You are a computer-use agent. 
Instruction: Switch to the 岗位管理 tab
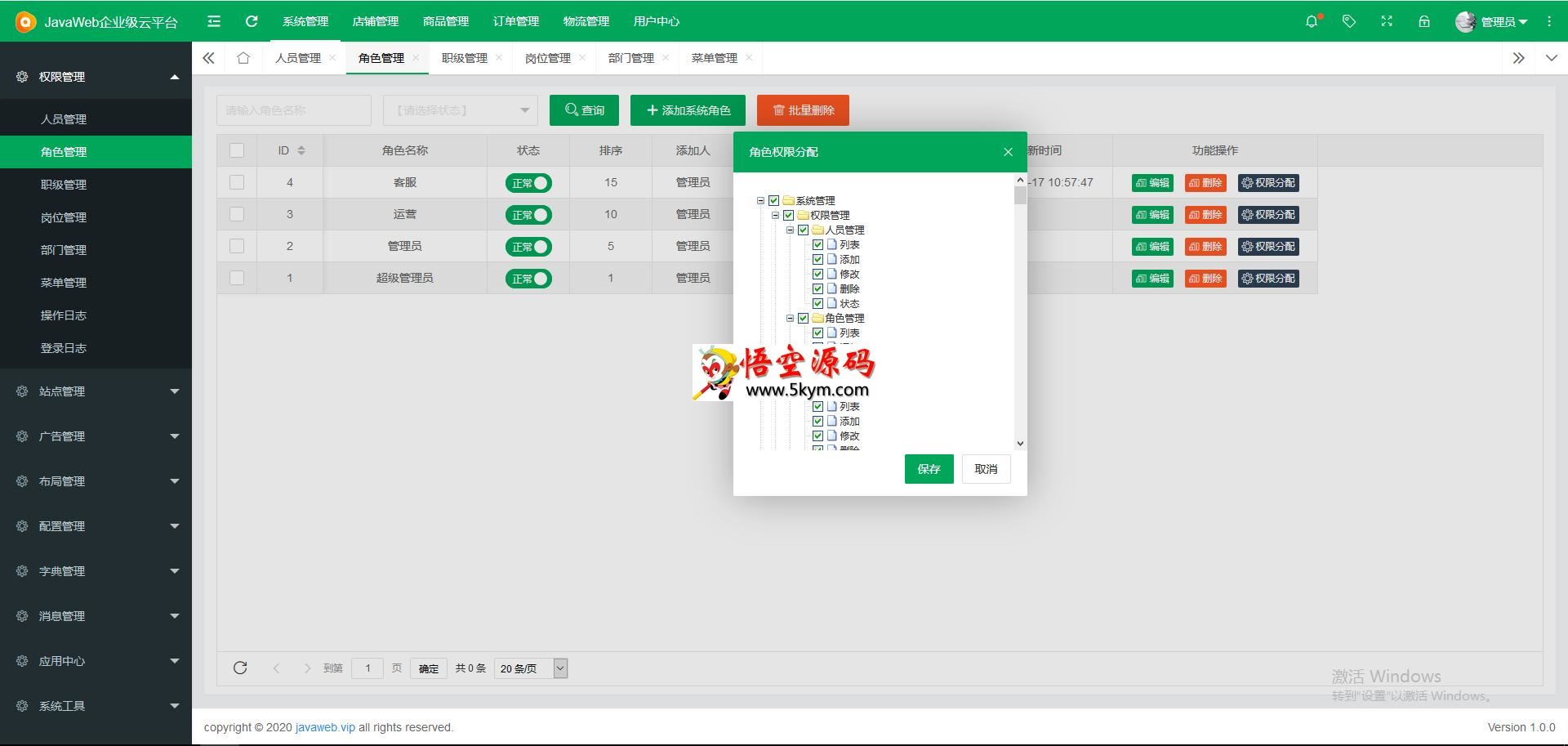pyautogui.click(x=548, y=58)
